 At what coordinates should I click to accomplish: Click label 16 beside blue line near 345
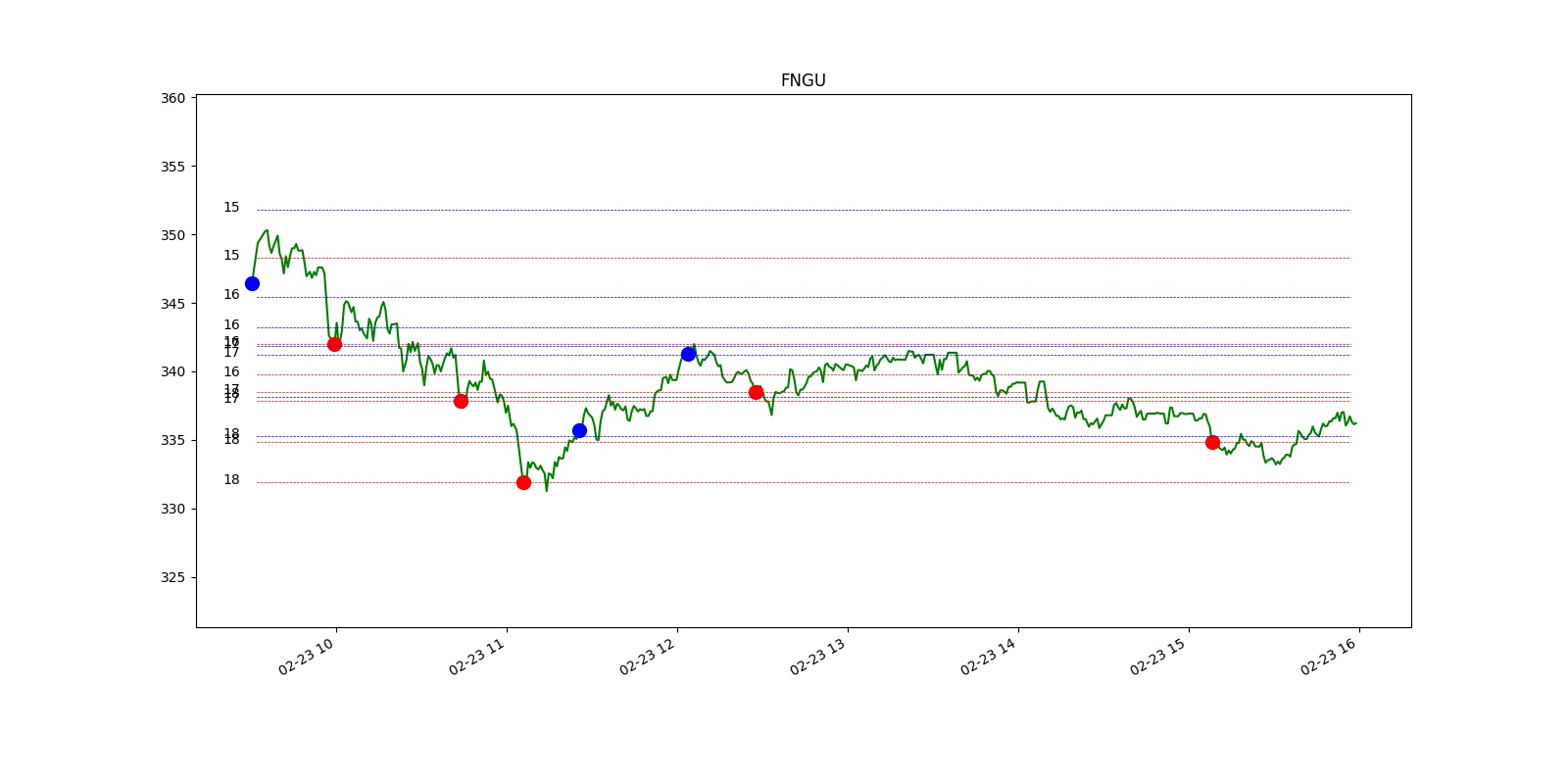(x=231, y=295)
